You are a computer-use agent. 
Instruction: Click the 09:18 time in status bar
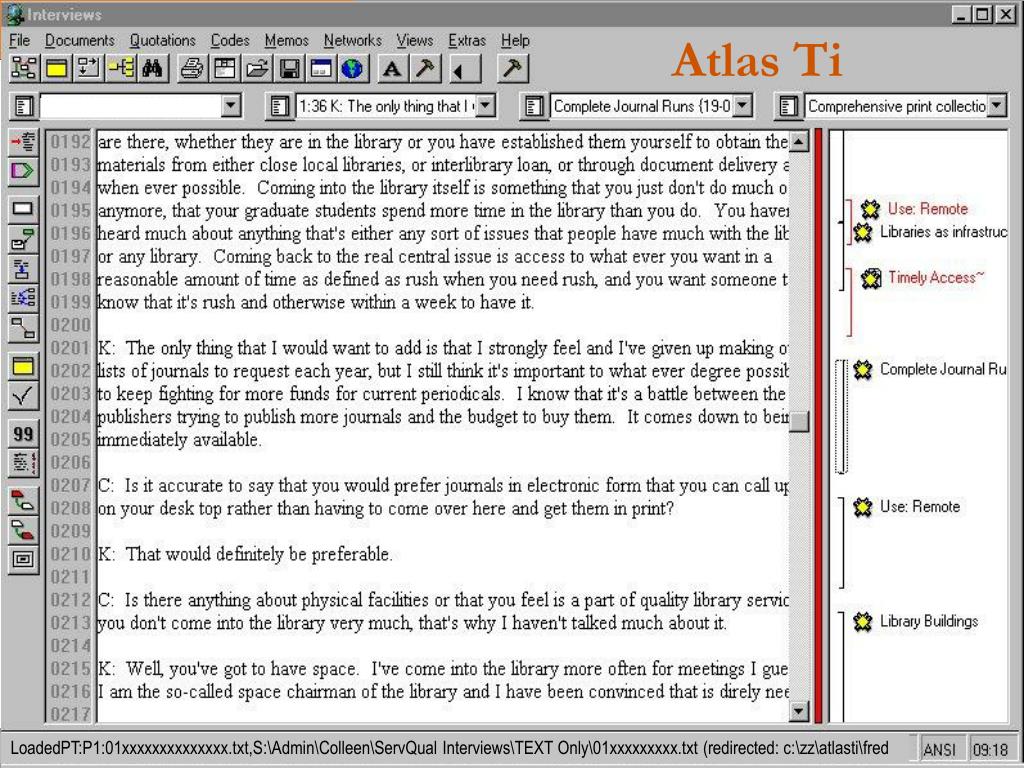click(991, 749)
